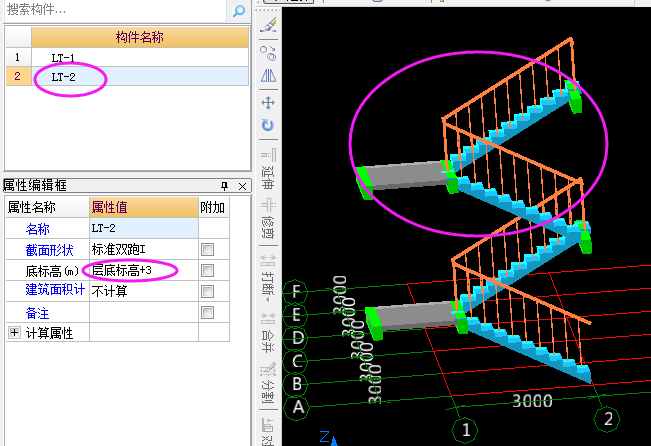Close the 属性编辑框 panel
This screenshot has height=446, width=651.
point(242,186)
